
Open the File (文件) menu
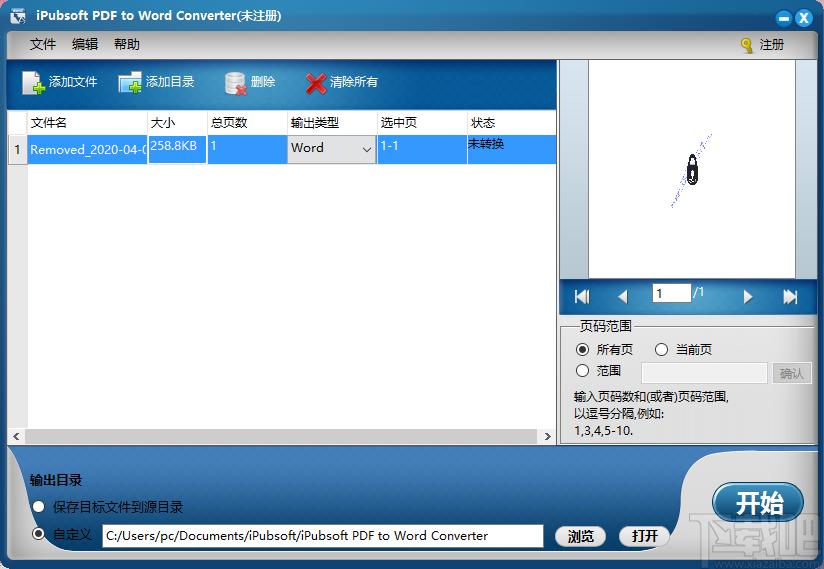43,44
